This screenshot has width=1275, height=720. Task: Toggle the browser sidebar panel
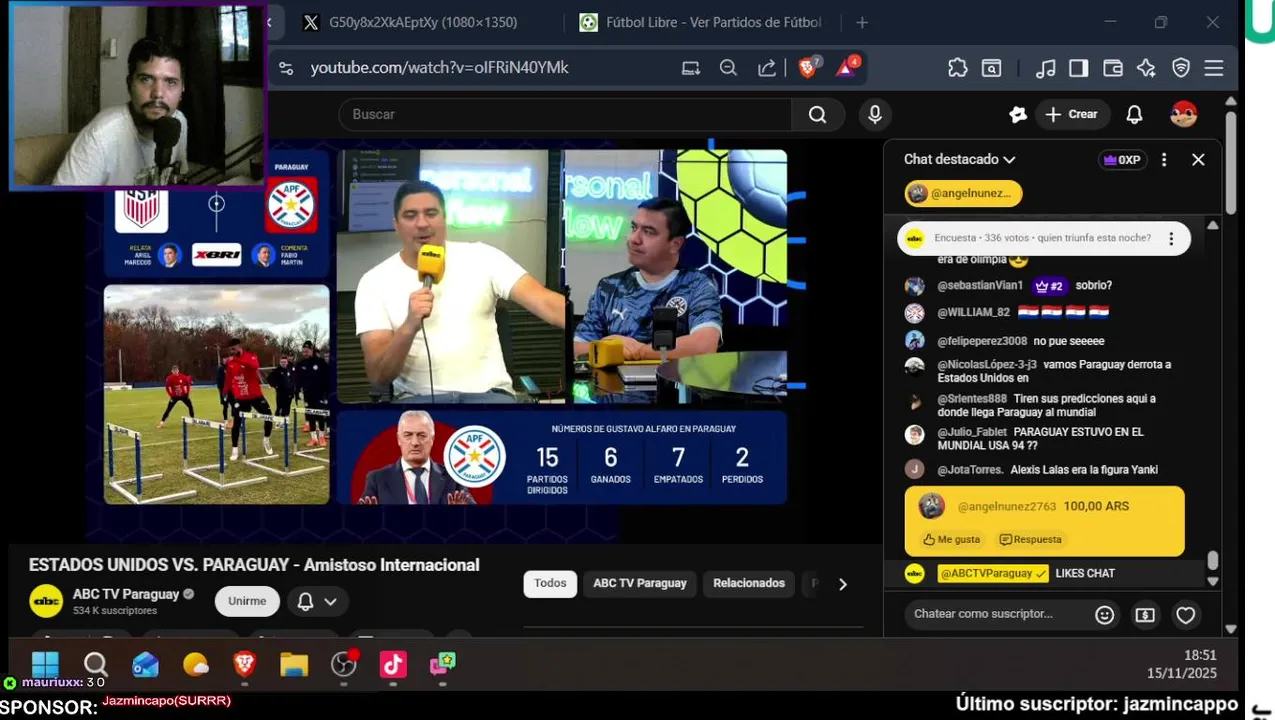pos(1078,68)
